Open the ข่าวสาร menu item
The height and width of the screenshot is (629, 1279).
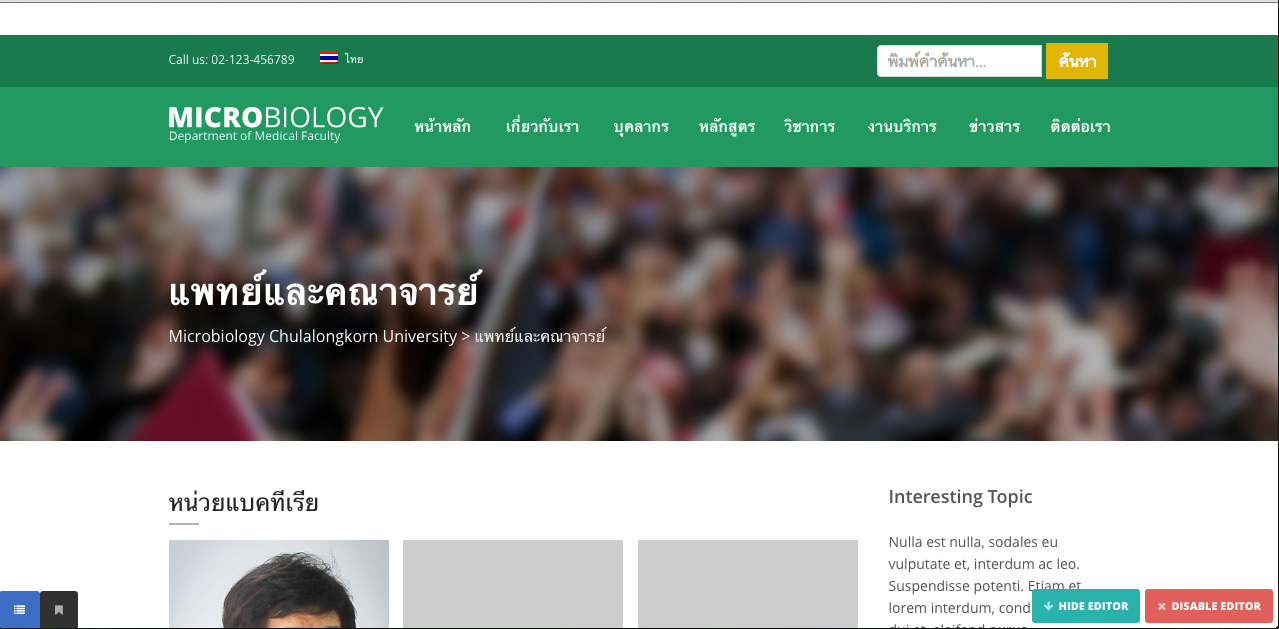tap(994, 127)
